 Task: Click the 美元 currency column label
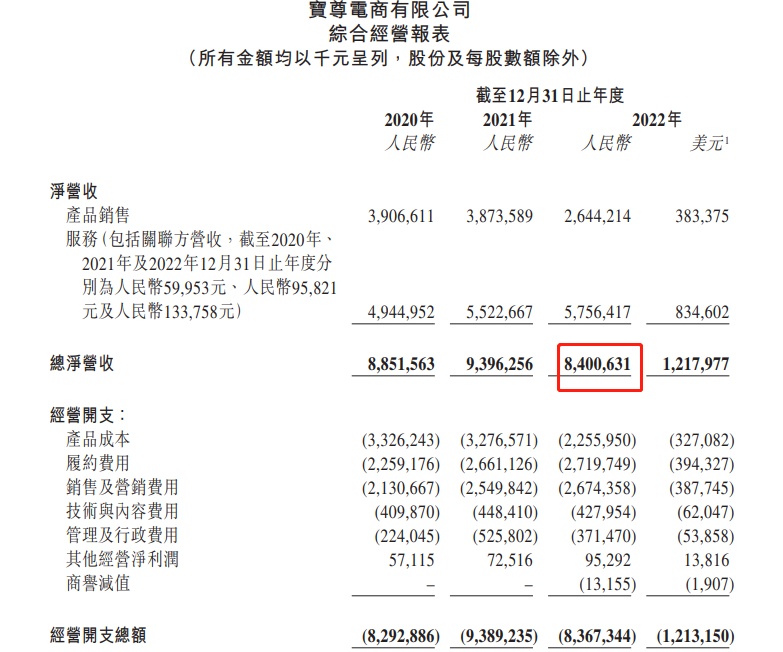710,144
